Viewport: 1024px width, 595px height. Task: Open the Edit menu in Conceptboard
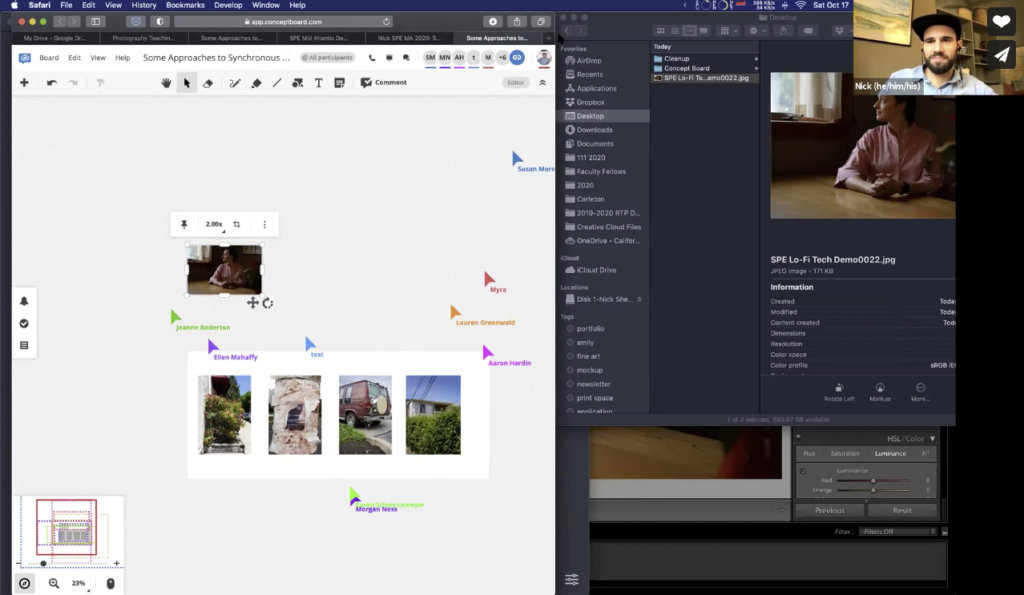(75, 57)
